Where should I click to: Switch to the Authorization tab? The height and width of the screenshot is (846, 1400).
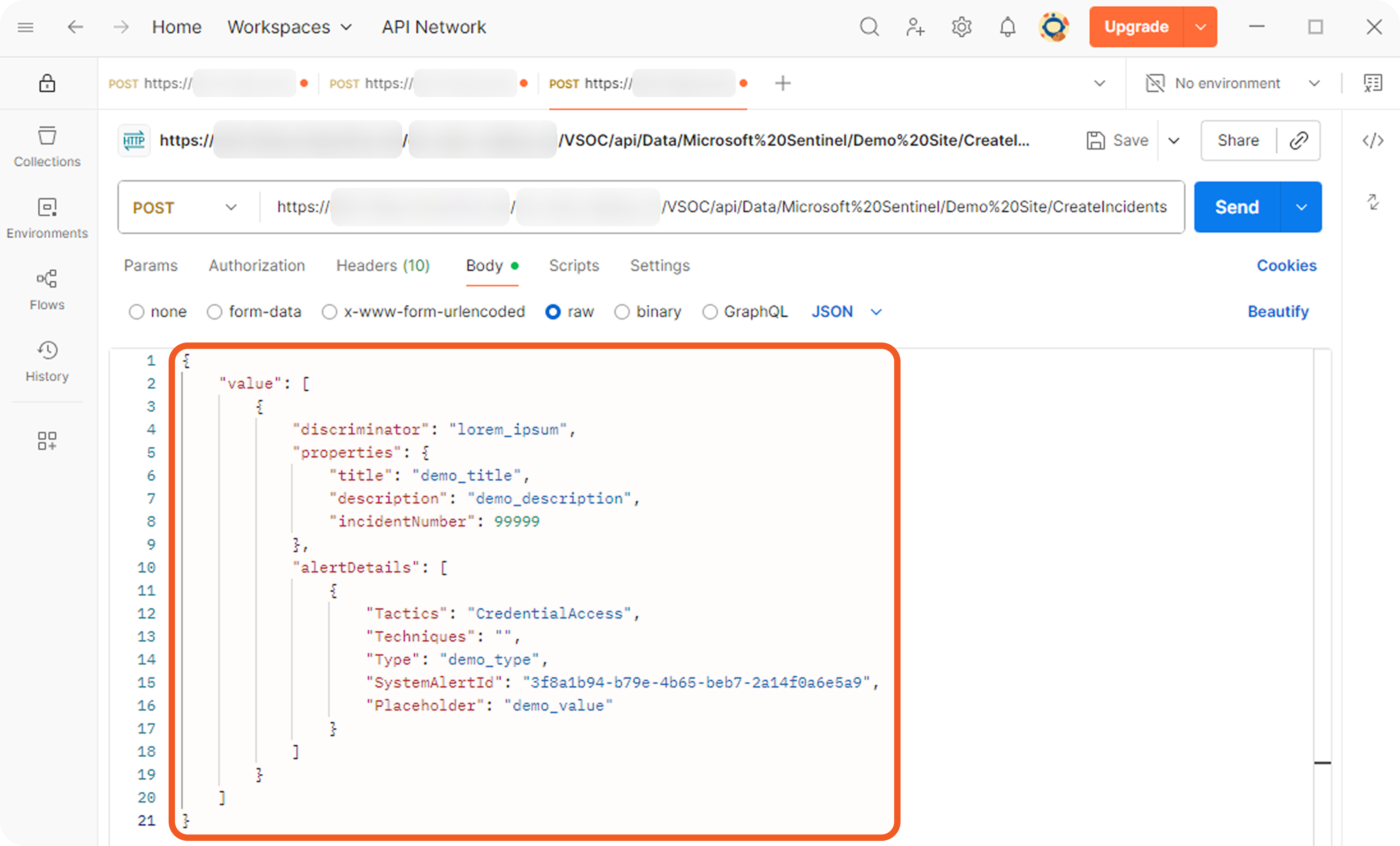(x=257, y=265)
